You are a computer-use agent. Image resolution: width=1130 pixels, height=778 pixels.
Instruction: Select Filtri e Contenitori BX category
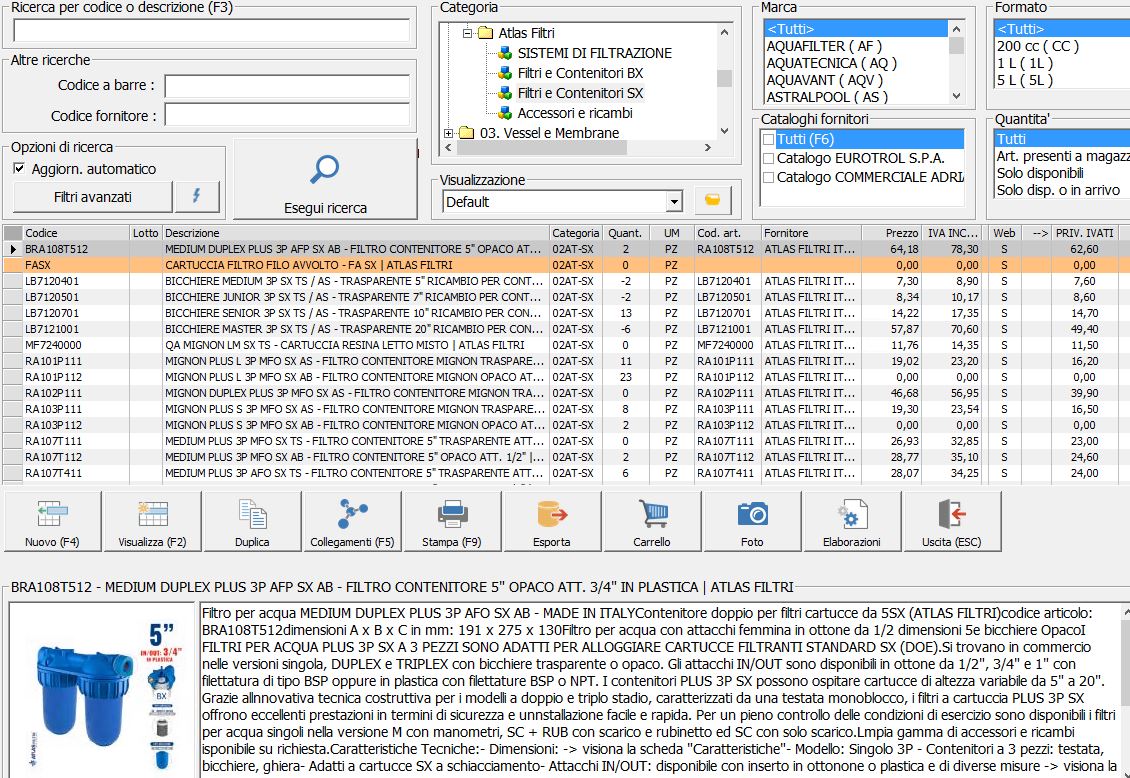coord(580,73)
